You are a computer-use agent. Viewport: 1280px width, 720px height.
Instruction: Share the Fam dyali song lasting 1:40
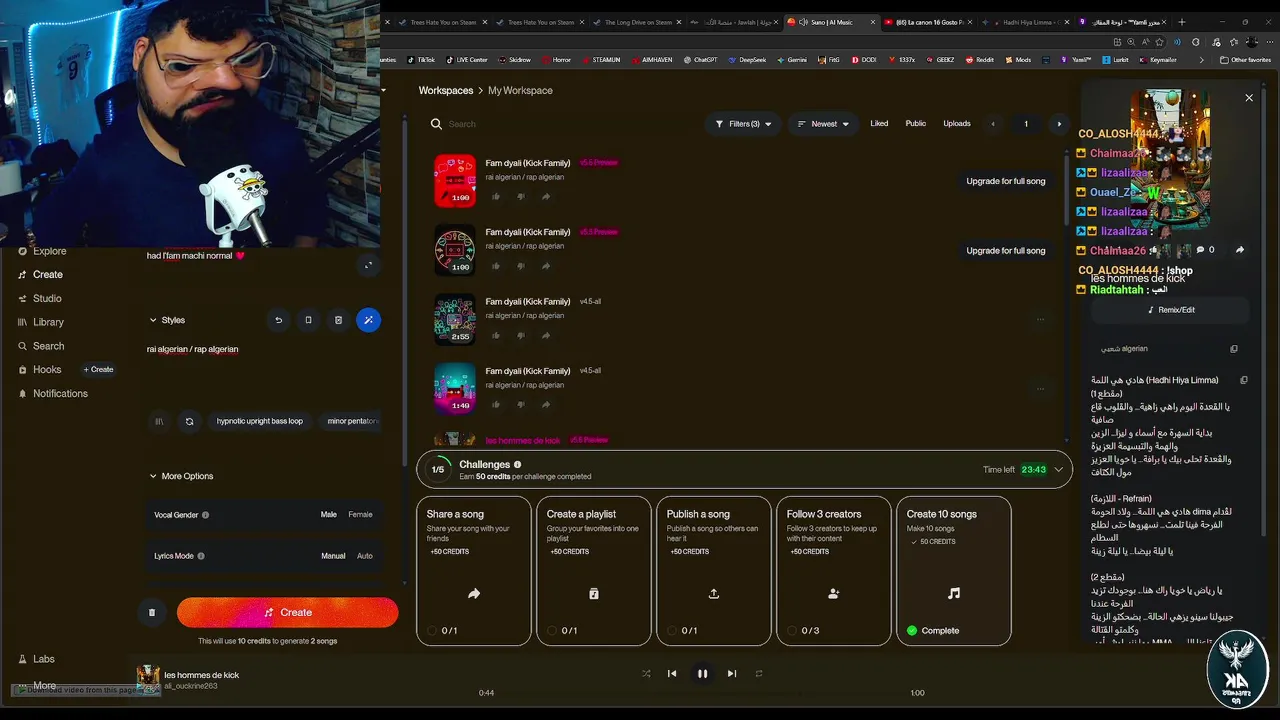tap(546, 404)
